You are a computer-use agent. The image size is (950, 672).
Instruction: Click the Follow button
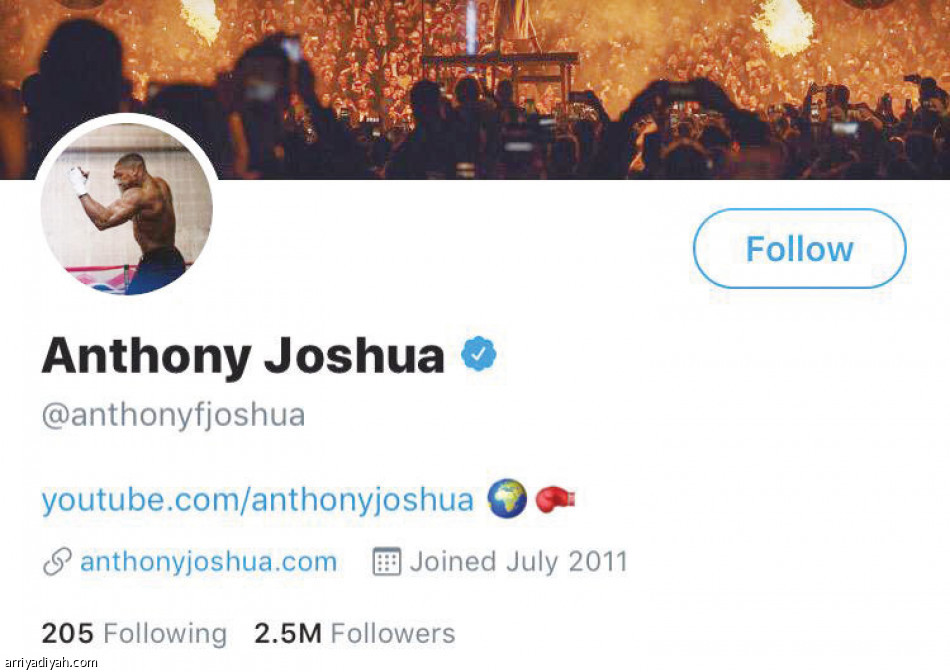click(799, 249)
